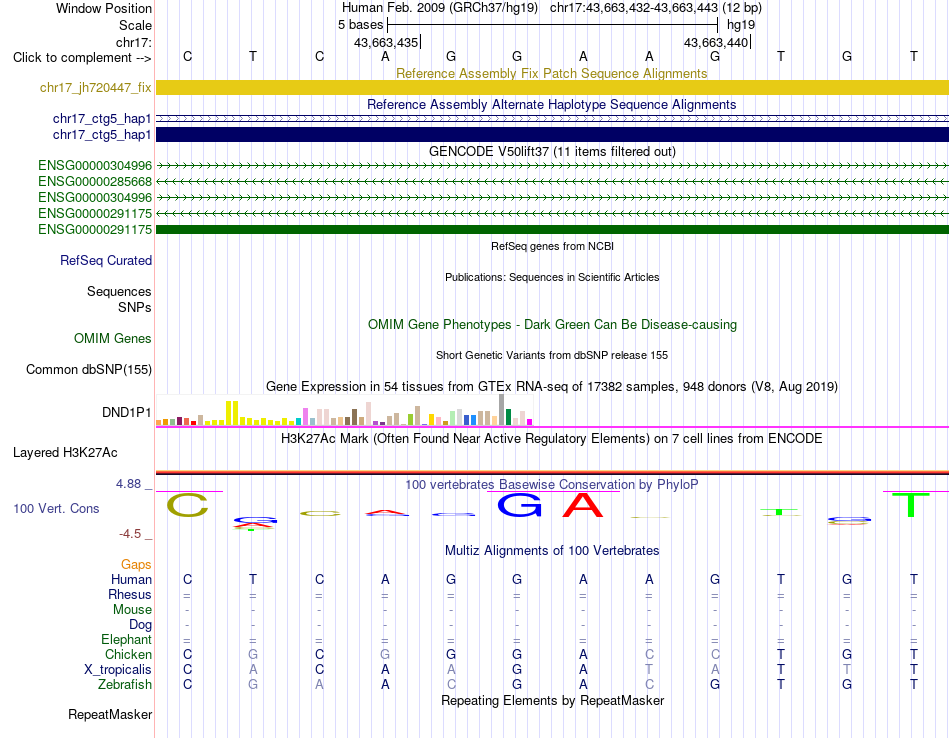Select the solid green ENSG00000291175 gene bar
950x738 pixels.
[552, 230]
